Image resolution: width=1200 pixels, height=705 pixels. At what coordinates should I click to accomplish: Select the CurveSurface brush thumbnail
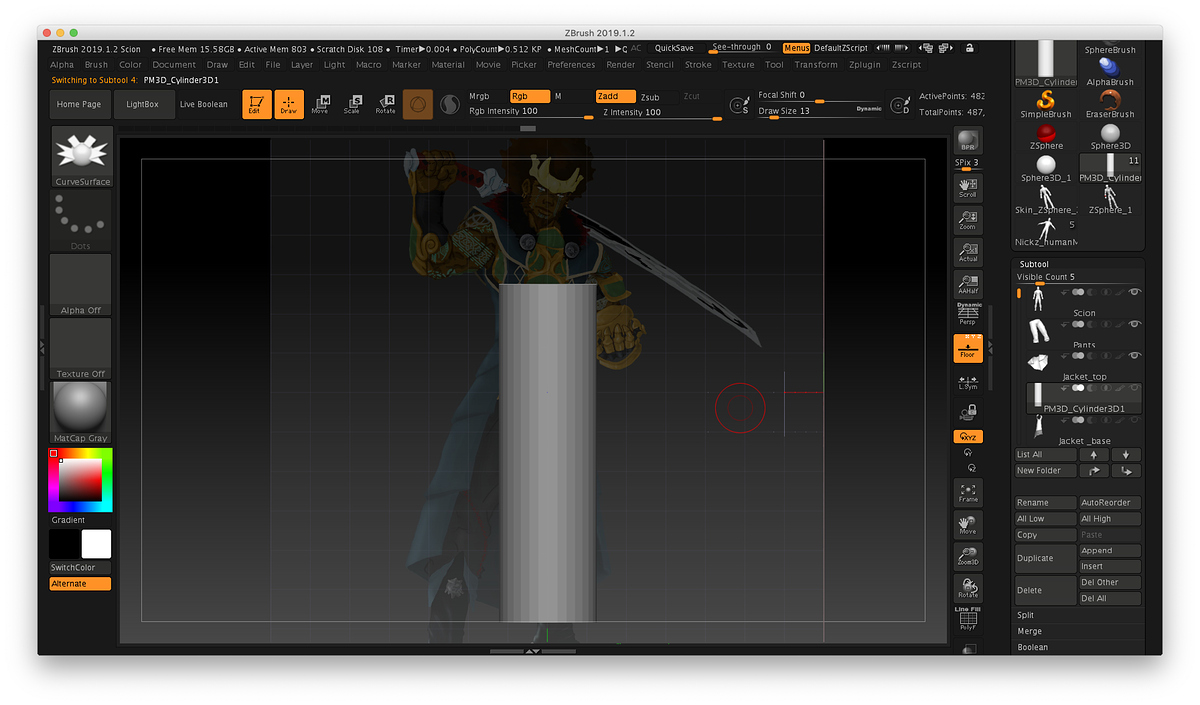pos(81,158)
